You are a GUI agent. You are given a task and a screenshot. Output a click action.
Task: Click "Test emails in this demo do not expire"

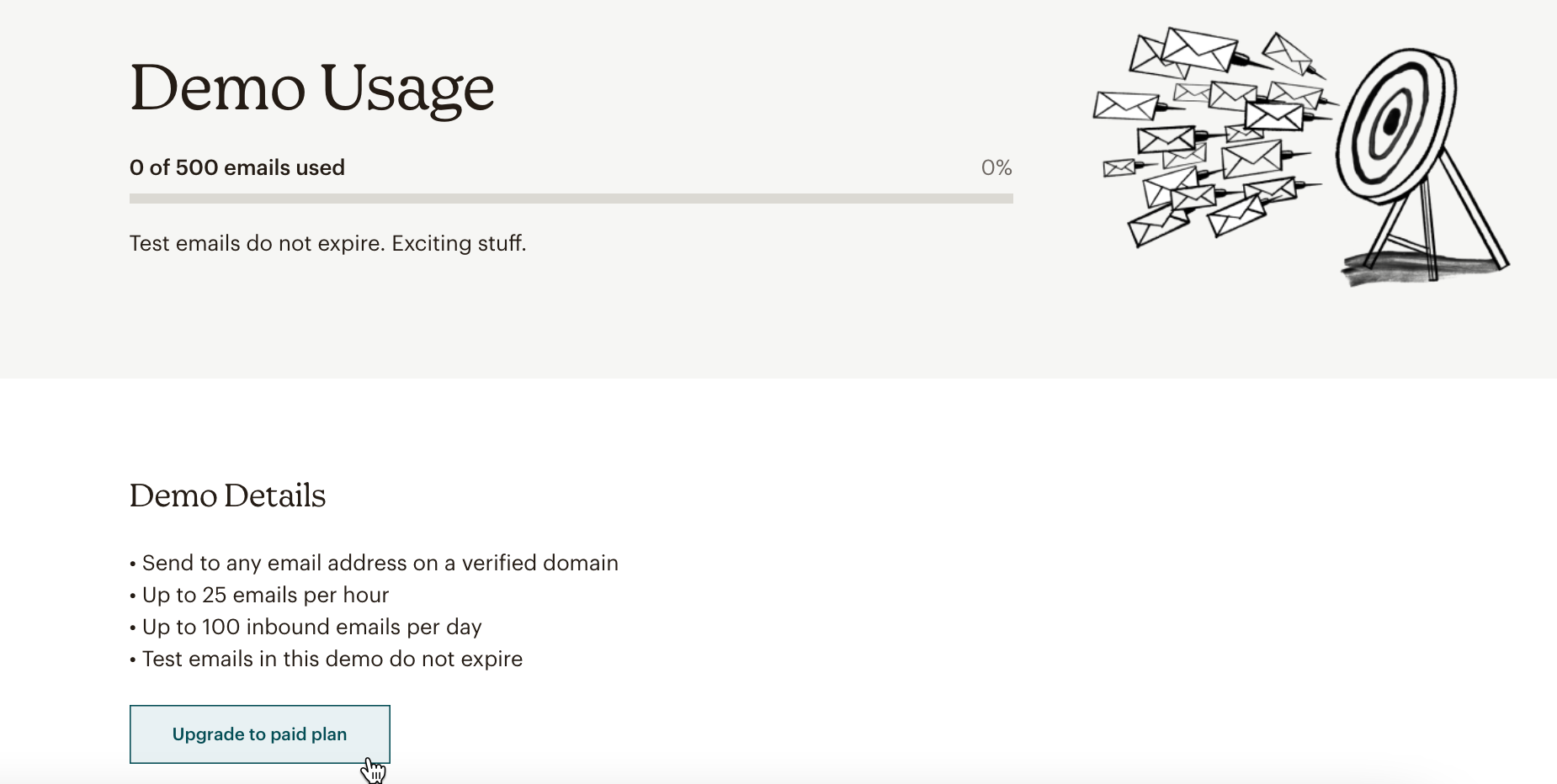[x=332, y=659]
